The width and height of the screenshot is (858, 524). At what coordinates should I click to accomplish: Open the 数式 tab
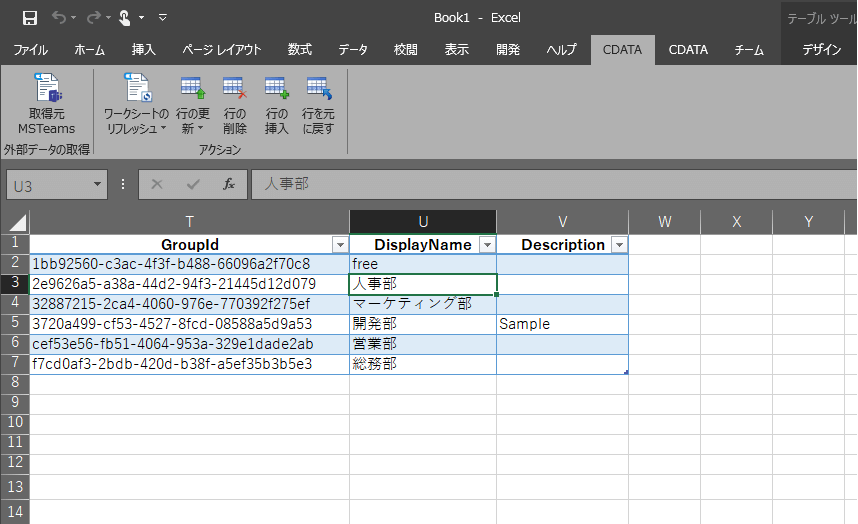click(x=300, y=50)
